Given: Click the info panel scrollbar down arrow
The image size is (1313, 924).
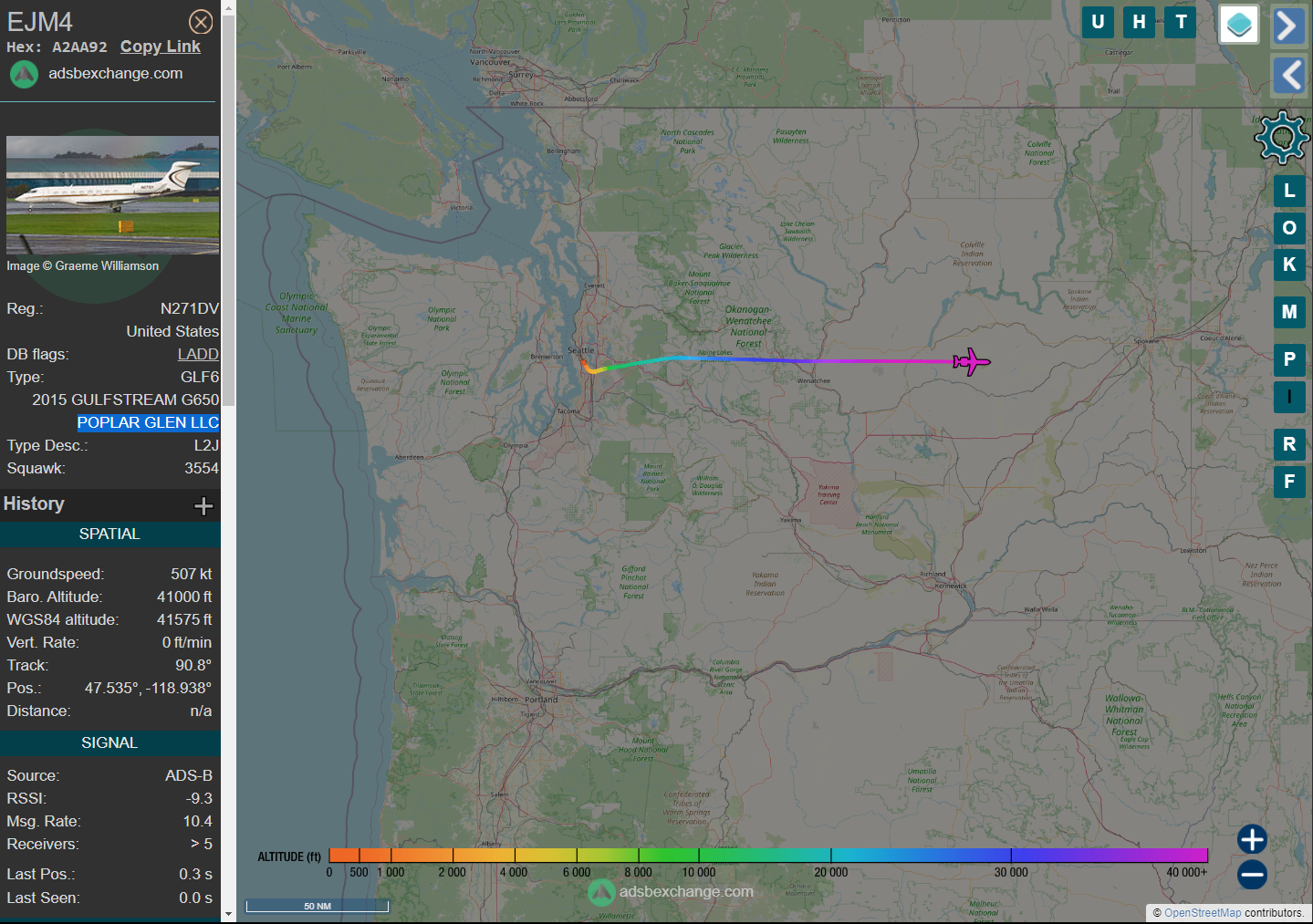Looking at the screenshot, I should pos(228,913).
